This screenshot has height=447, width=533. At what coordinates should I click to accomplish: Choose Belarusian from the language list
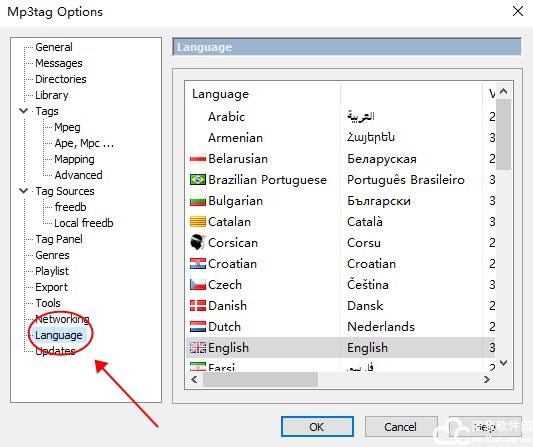click(238, 159)
